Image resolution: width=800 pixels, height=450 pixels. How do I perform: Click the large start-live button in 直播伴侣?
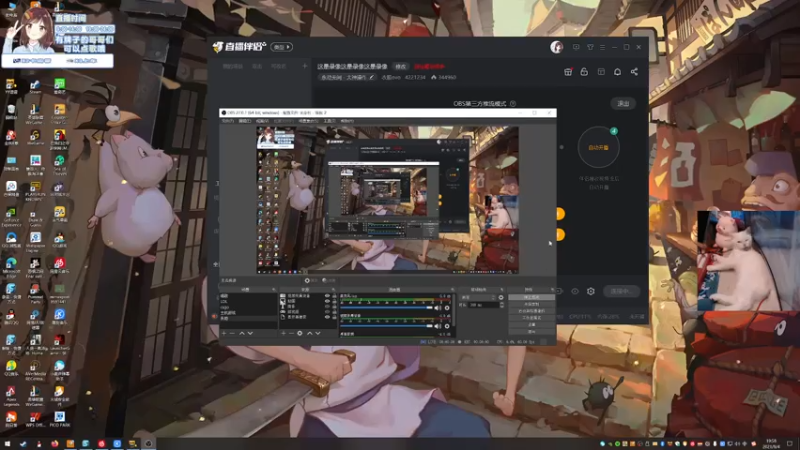point(620,291)
